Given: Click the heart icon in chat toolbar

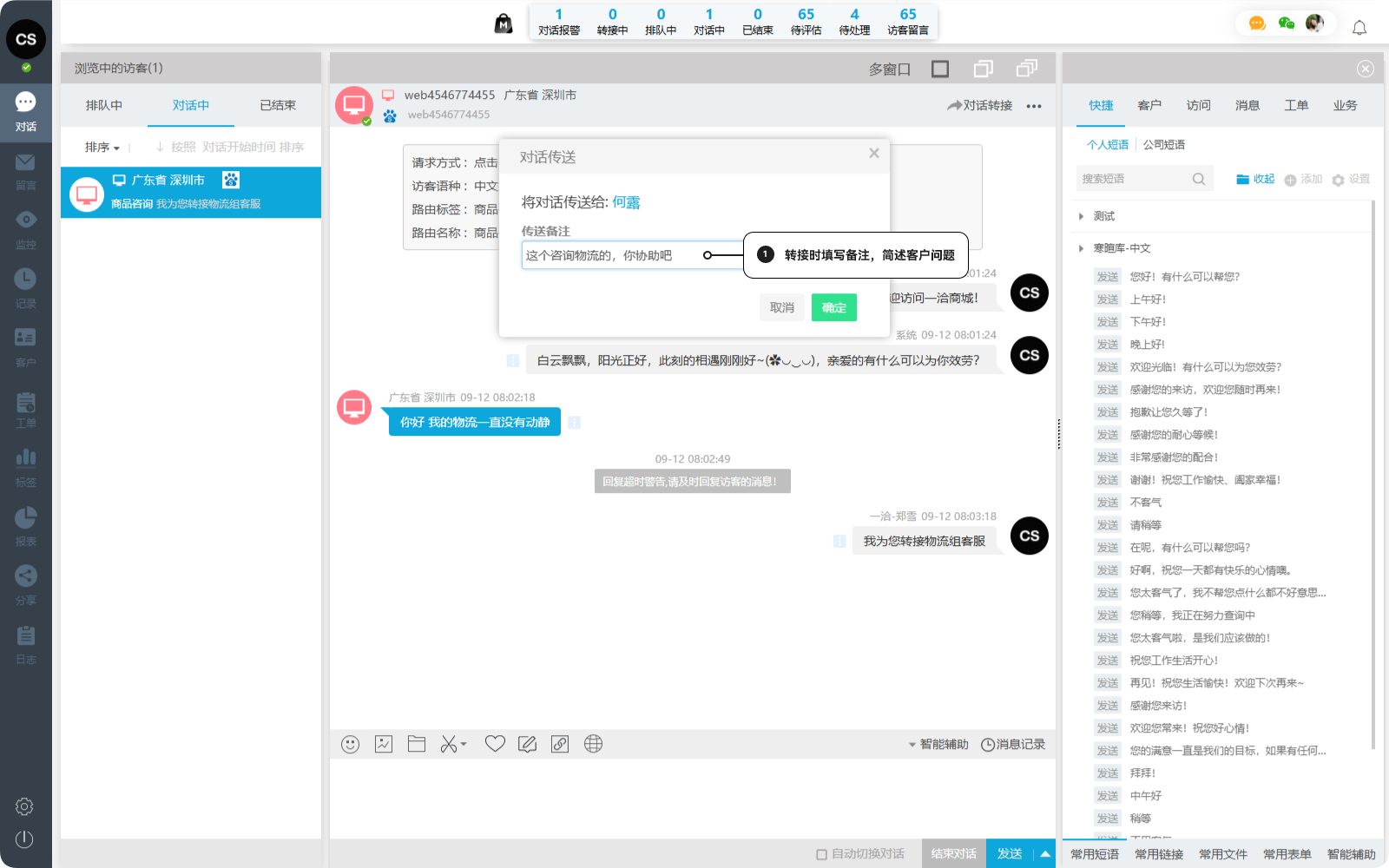Looking at the screenshot, I should pyautogui.click(x=495, y=744).
